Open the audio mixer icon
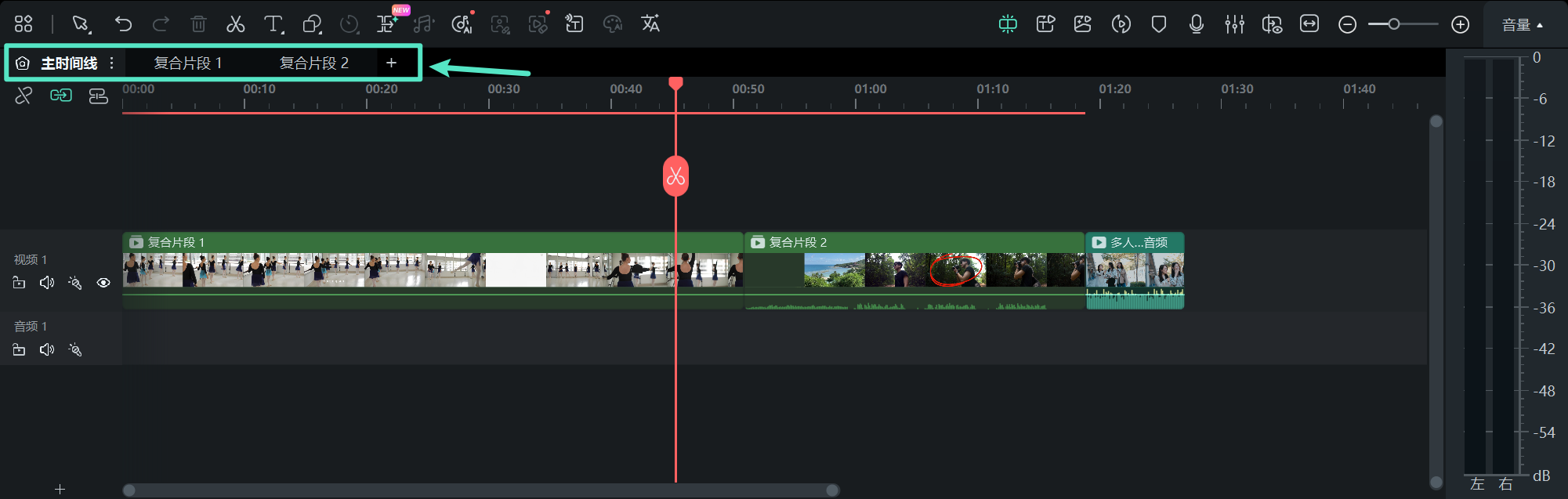1568x499 pixels. click(x=1234, y=24)
